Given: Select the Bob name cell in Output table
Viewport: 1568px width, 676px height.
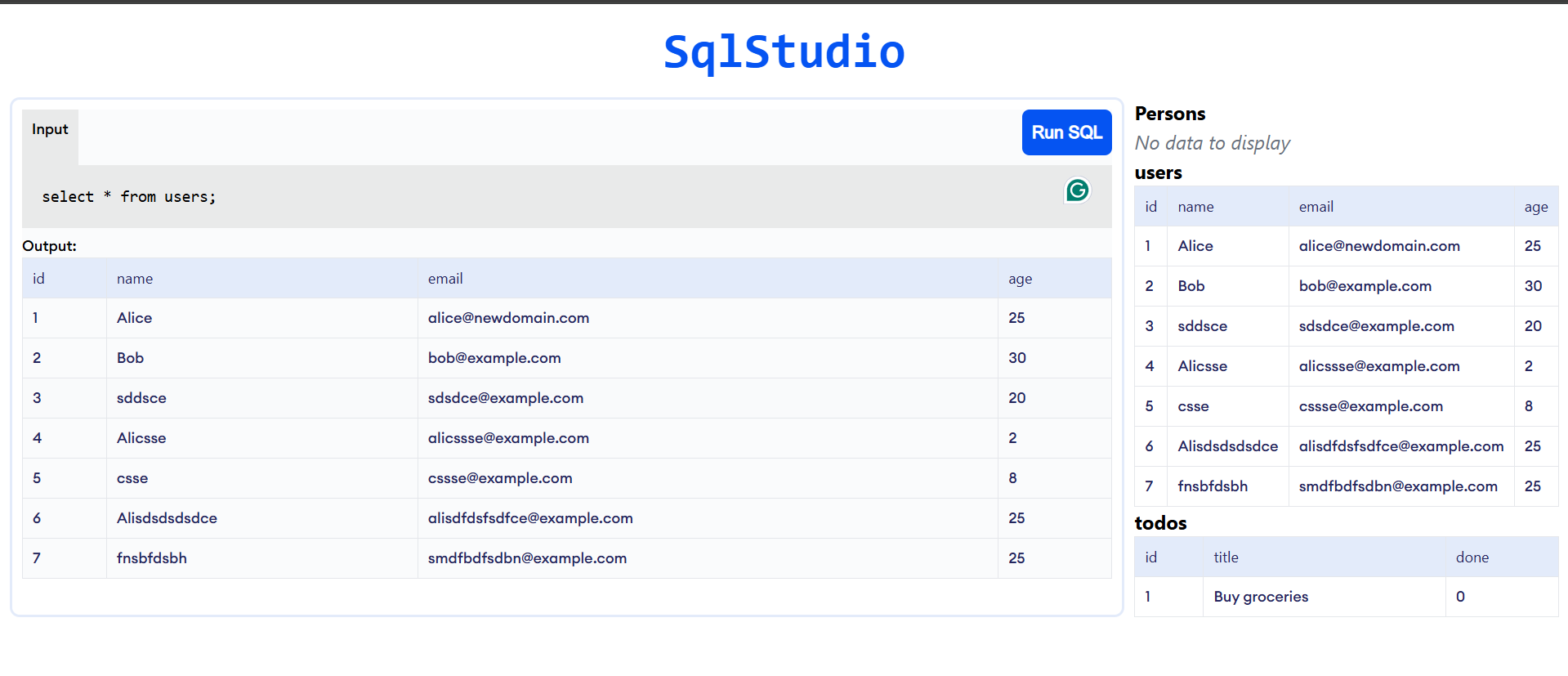Looking at the screenshot, I should [x=261, y=358].
